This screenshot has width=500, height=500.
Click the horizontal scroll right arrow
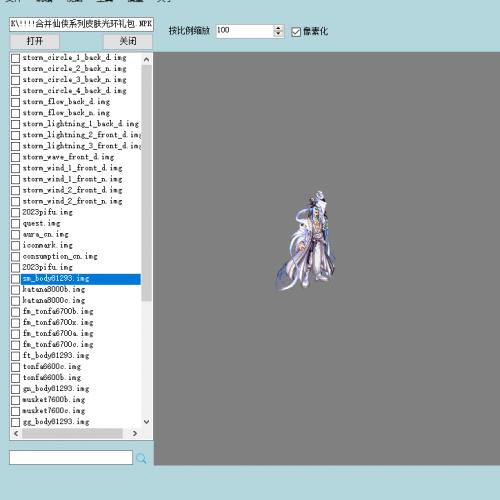click(x=135, y=433)
